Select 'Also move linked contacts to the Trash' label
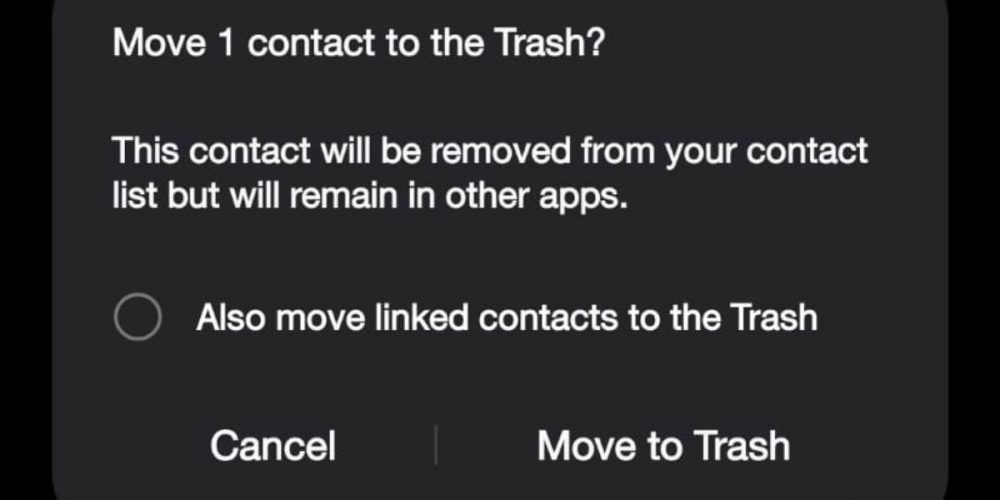The image size is (1000, 500). coord(506,318)
